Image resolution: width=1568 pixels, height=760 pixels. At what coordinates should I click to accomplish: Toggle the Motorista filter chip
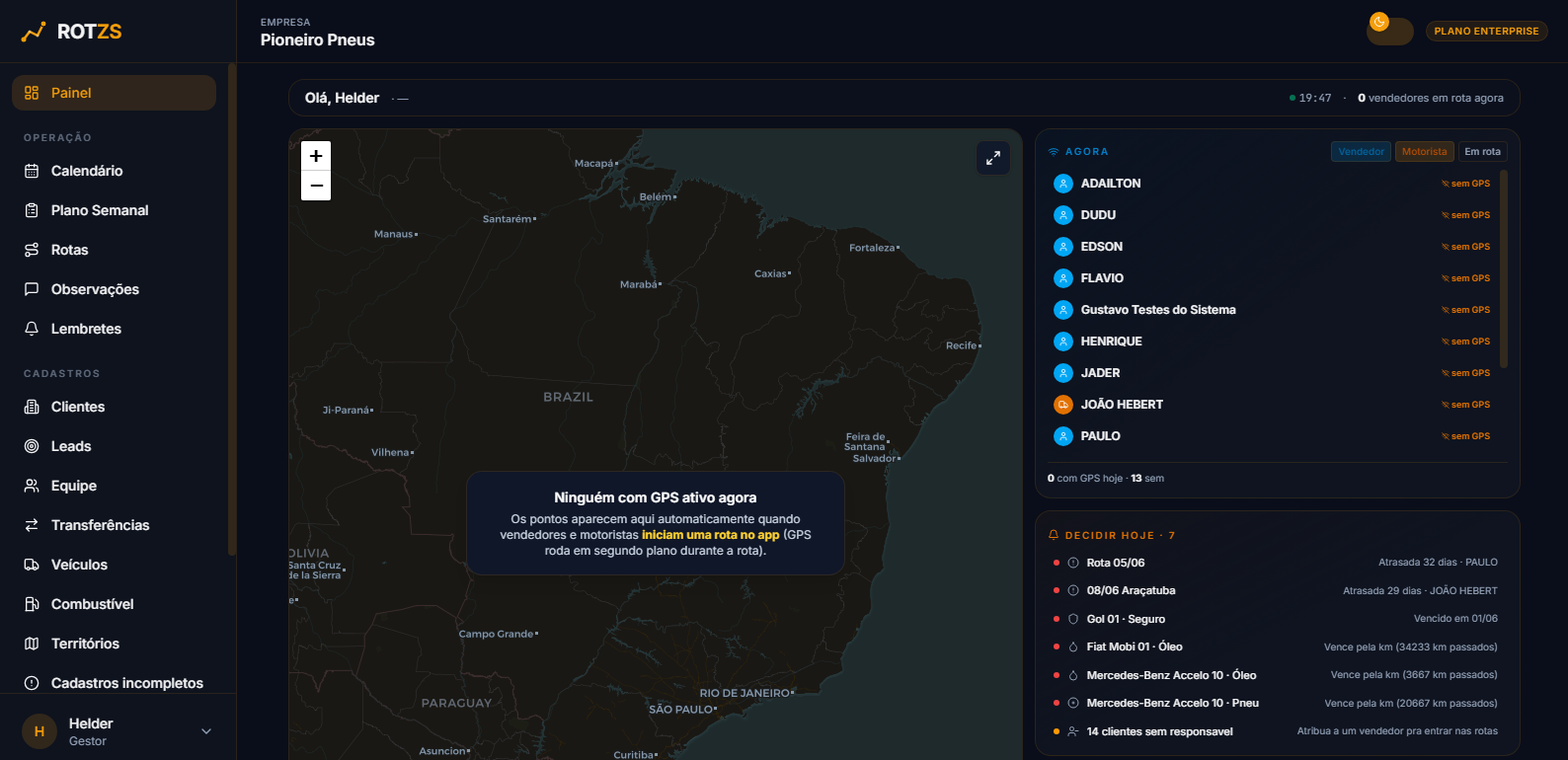[1425, 152]
